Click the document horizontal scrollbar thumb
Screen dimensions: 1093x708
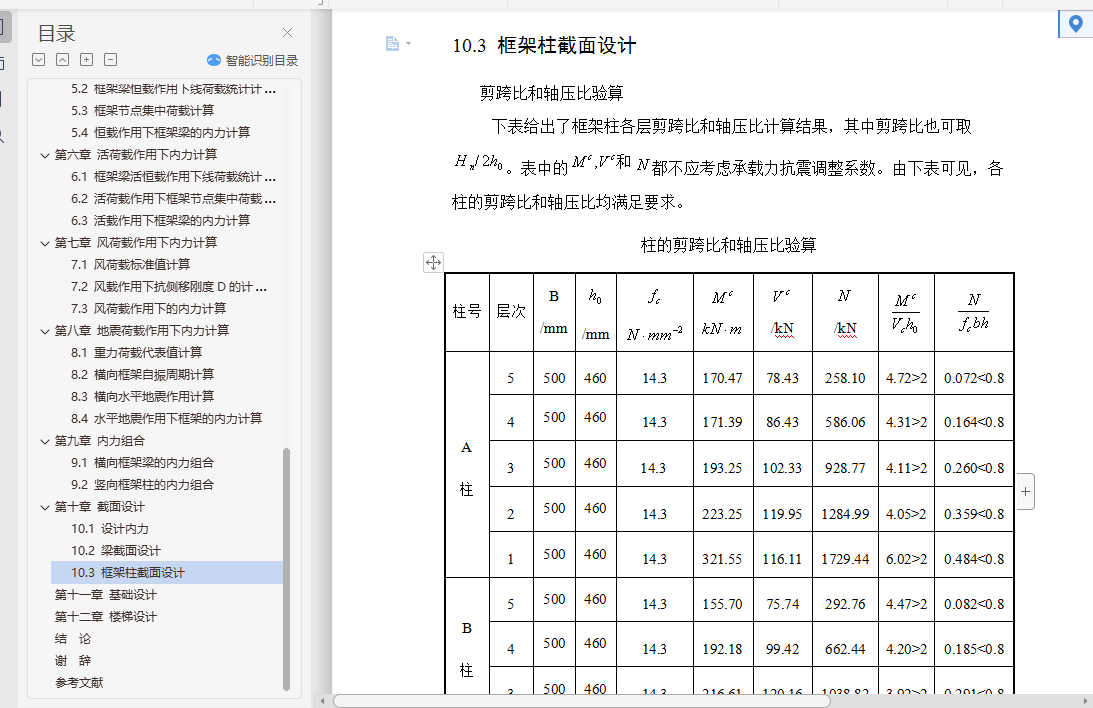[x=581, y=700]
